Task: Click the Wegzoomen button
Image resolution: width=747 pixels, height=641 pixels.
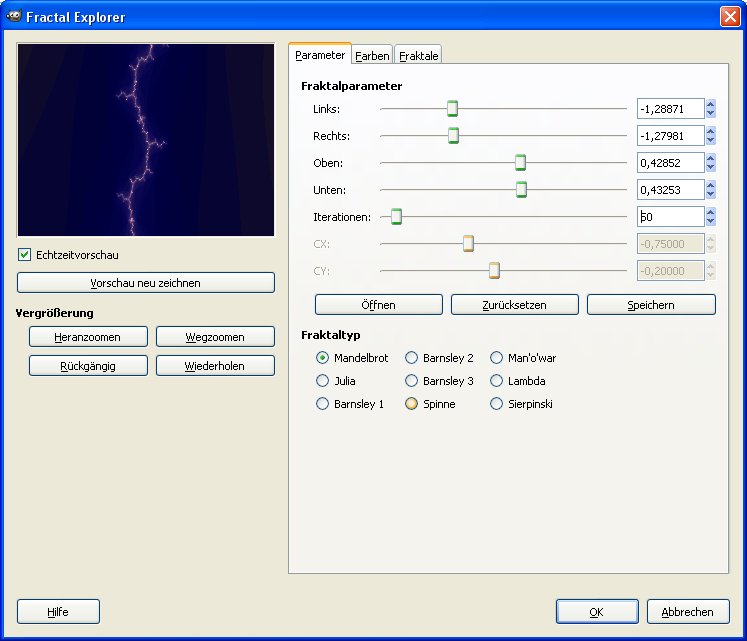Action: 215,337
